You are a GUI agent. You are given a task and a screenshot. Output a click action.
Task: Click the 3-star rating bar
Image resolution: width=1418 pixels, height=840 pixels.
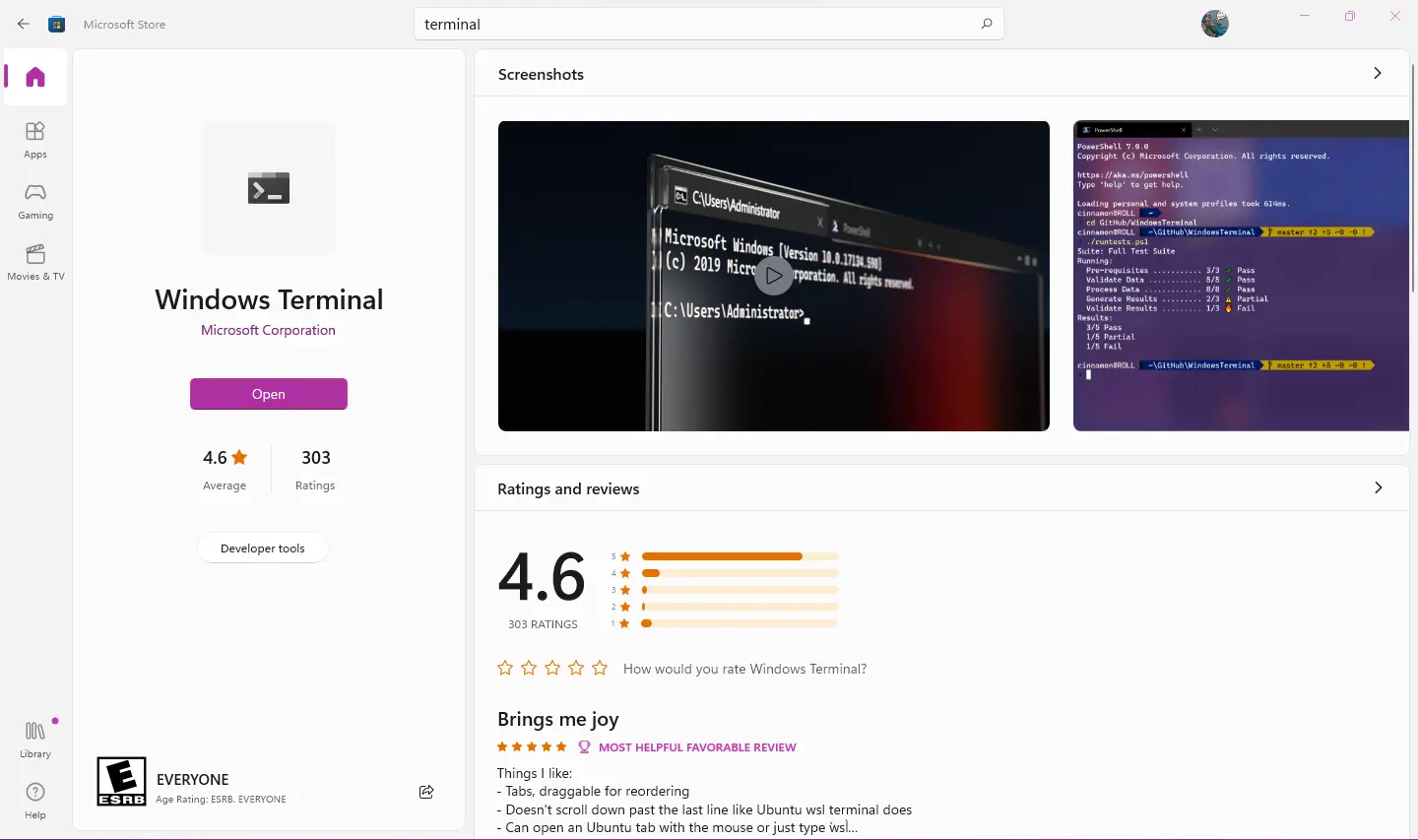point(740,590)
